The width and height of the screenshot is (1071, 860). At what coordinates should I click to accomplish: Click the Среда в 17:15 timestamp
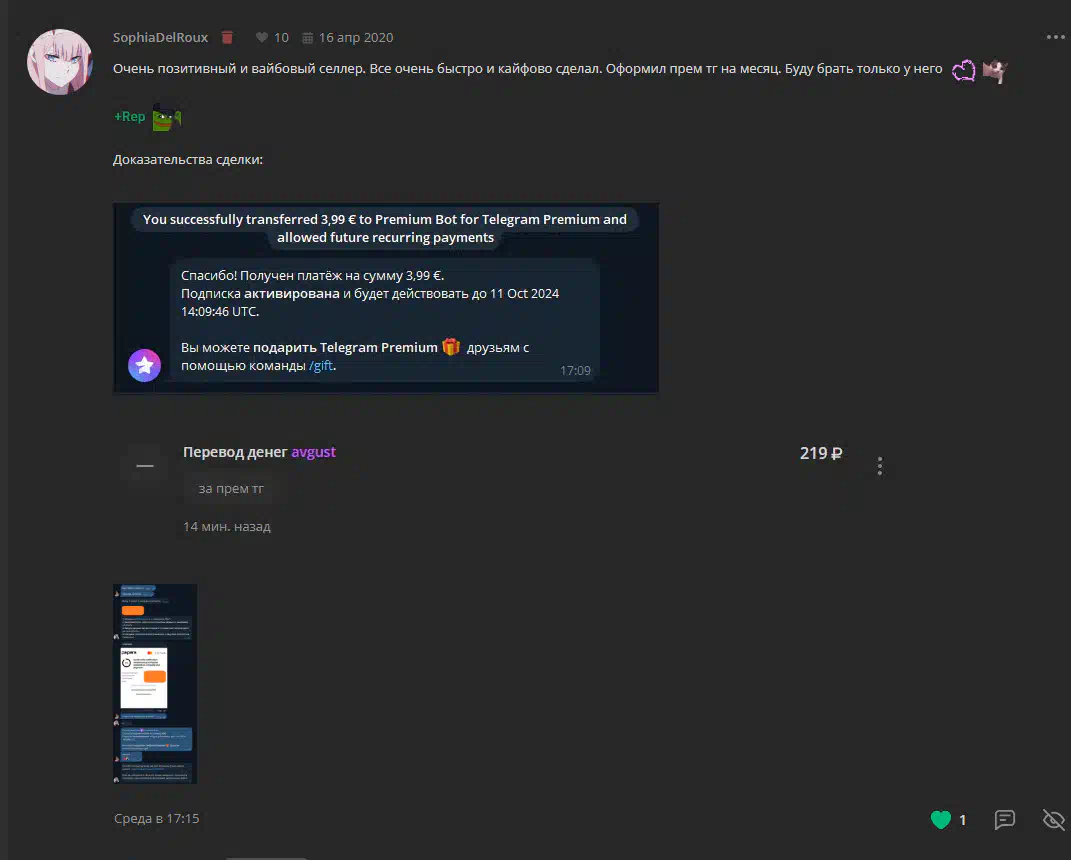[x=157, y=819]
